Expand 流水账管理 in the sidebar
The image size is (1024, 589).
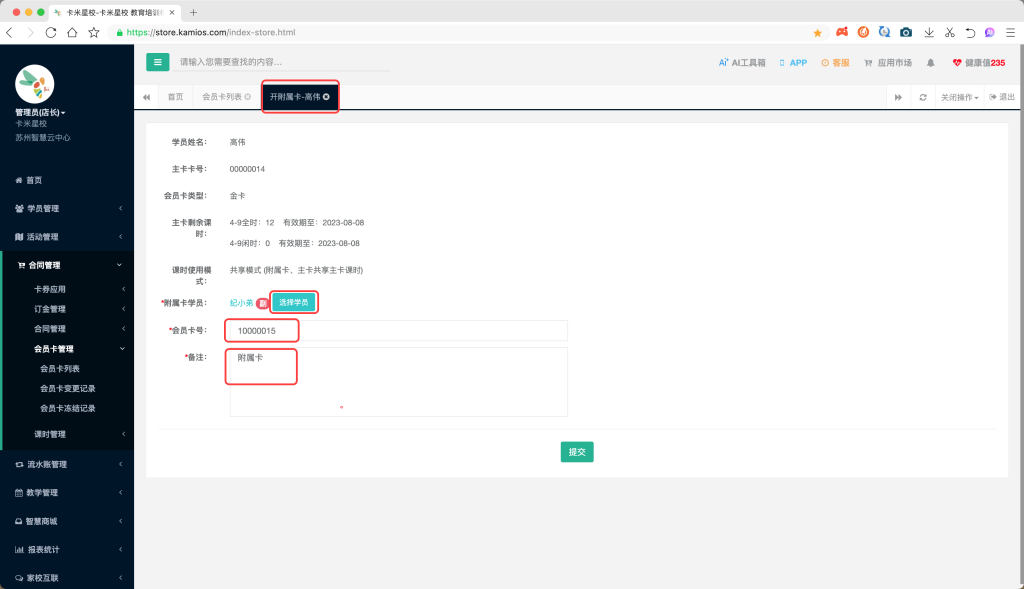click(x=67, y=464)
